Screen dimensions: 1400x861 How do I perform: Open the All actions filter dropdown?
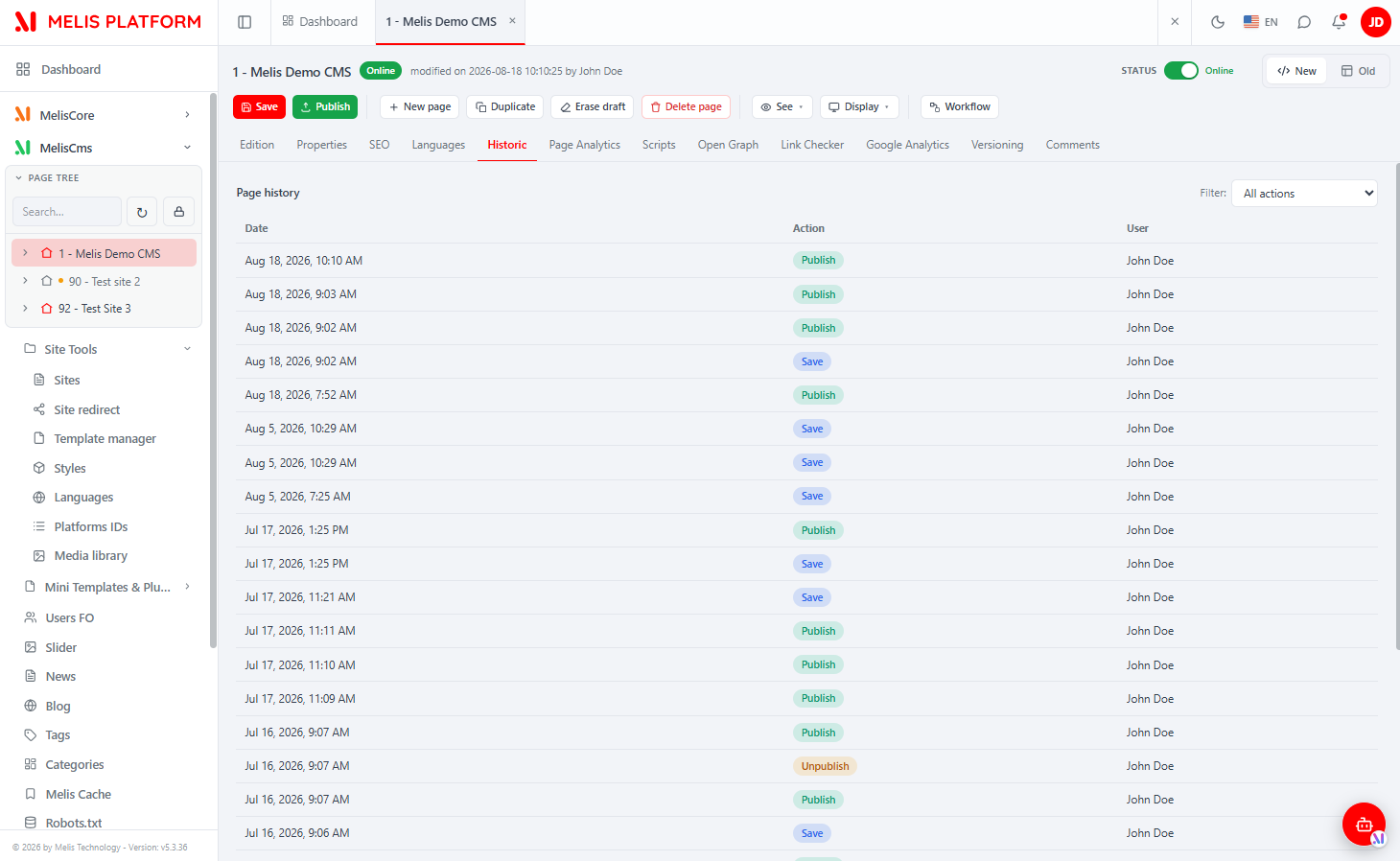click(x=1304, y=194)
